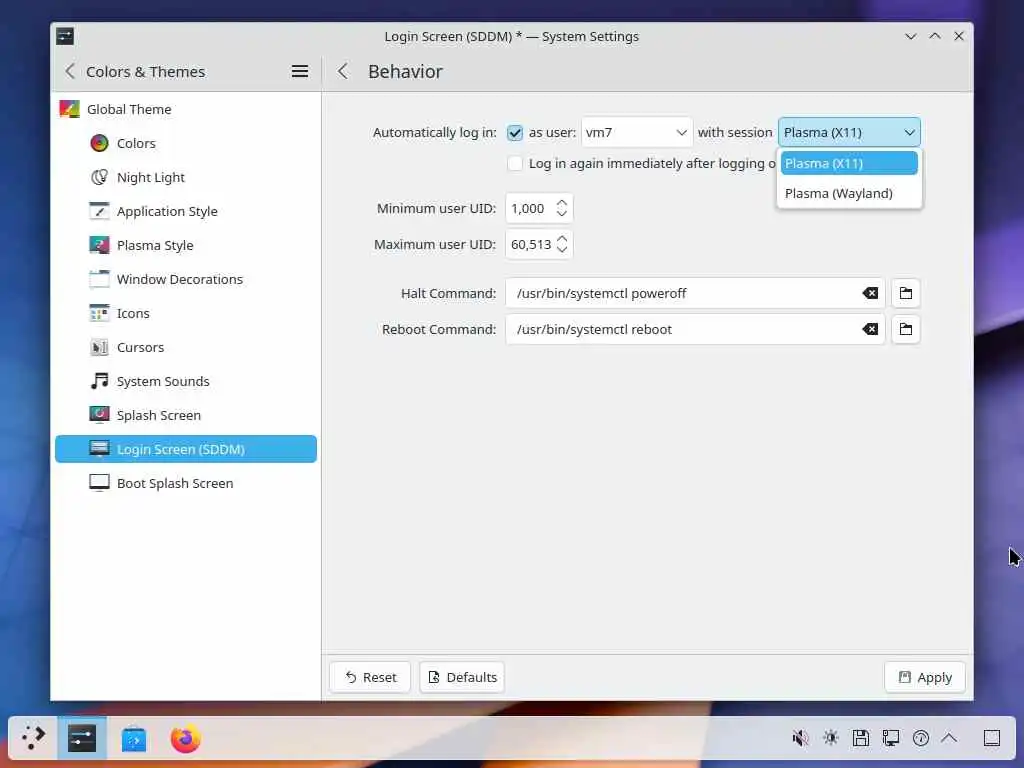This screenshot has width=1024, height=768.
Task: Collapse the session combo box
Action: (849, 133)
